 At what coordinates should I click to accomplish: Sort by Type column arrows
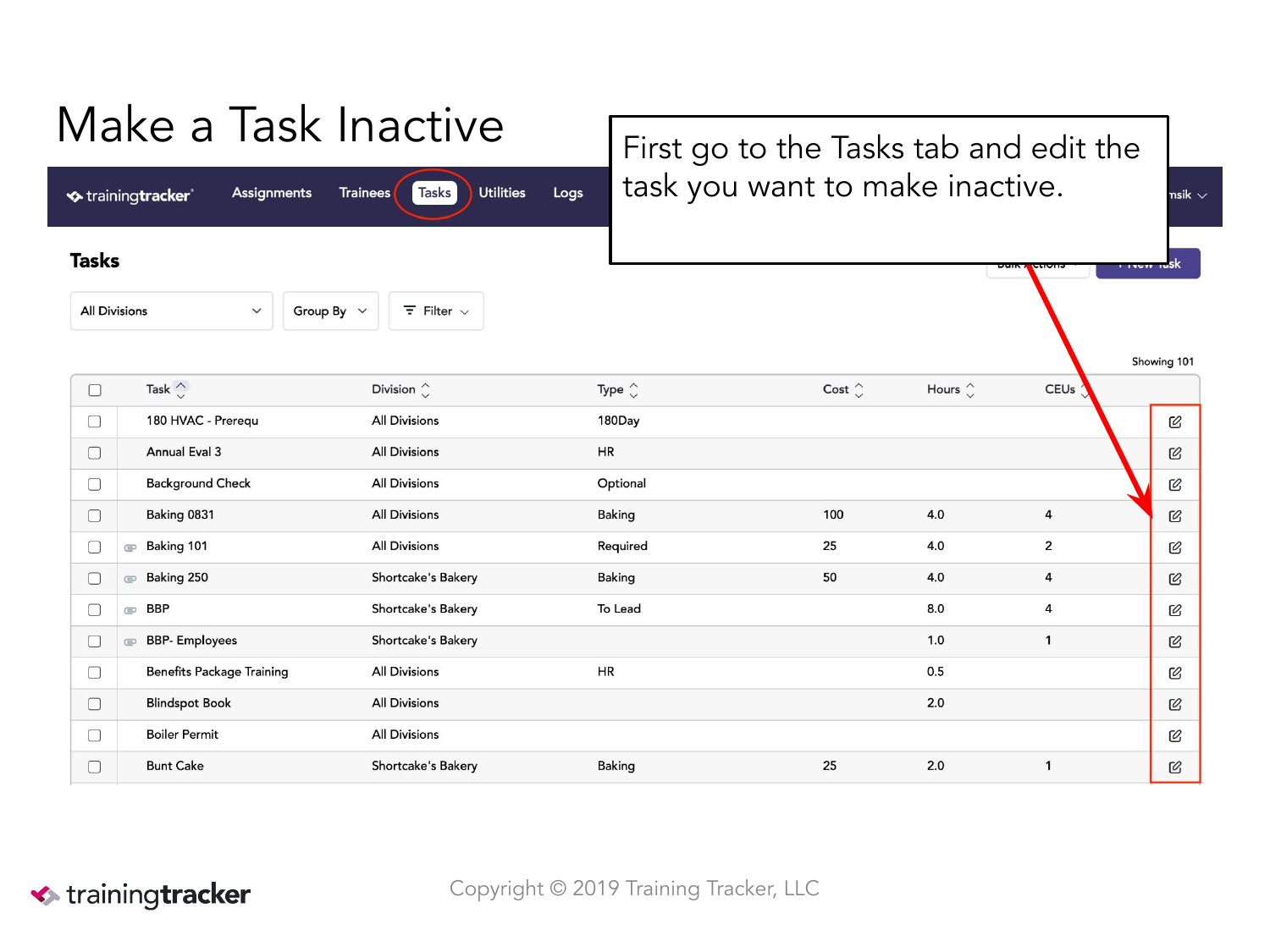click(x=633, y=389)
